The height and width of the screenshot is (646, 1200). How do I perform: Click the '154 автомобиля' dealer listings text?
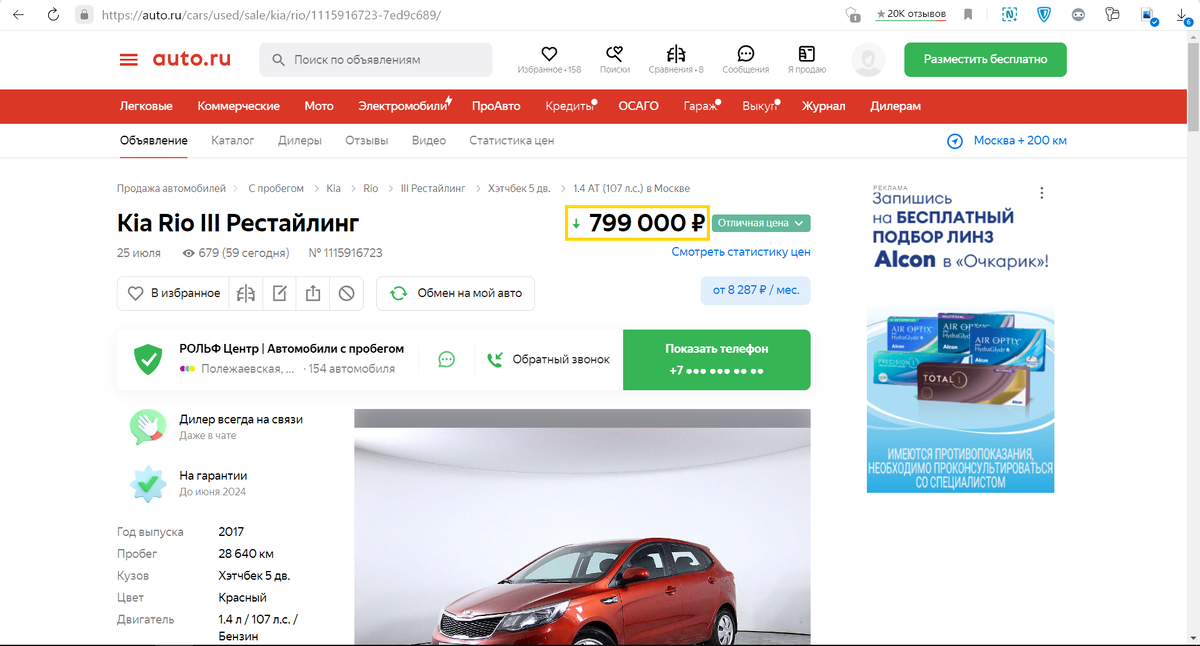pyautogui.click(x=352, y=369)
